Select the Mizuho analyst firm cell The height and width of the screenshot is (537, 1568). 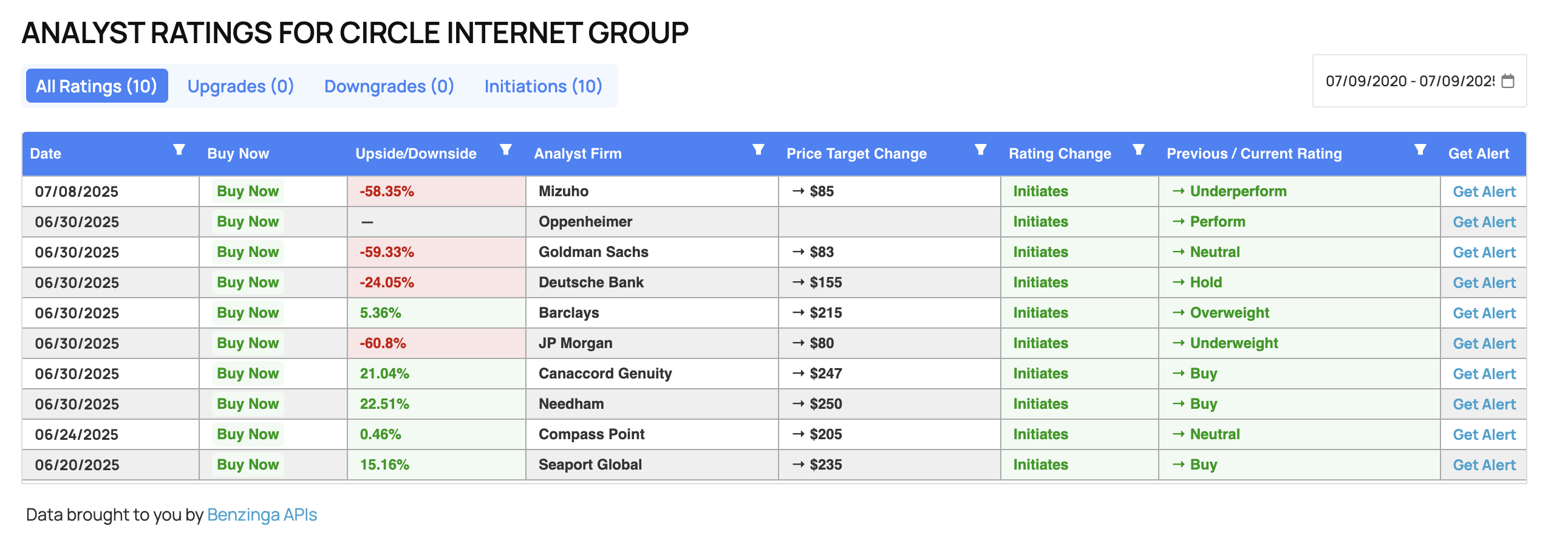(x=652, y=191)
